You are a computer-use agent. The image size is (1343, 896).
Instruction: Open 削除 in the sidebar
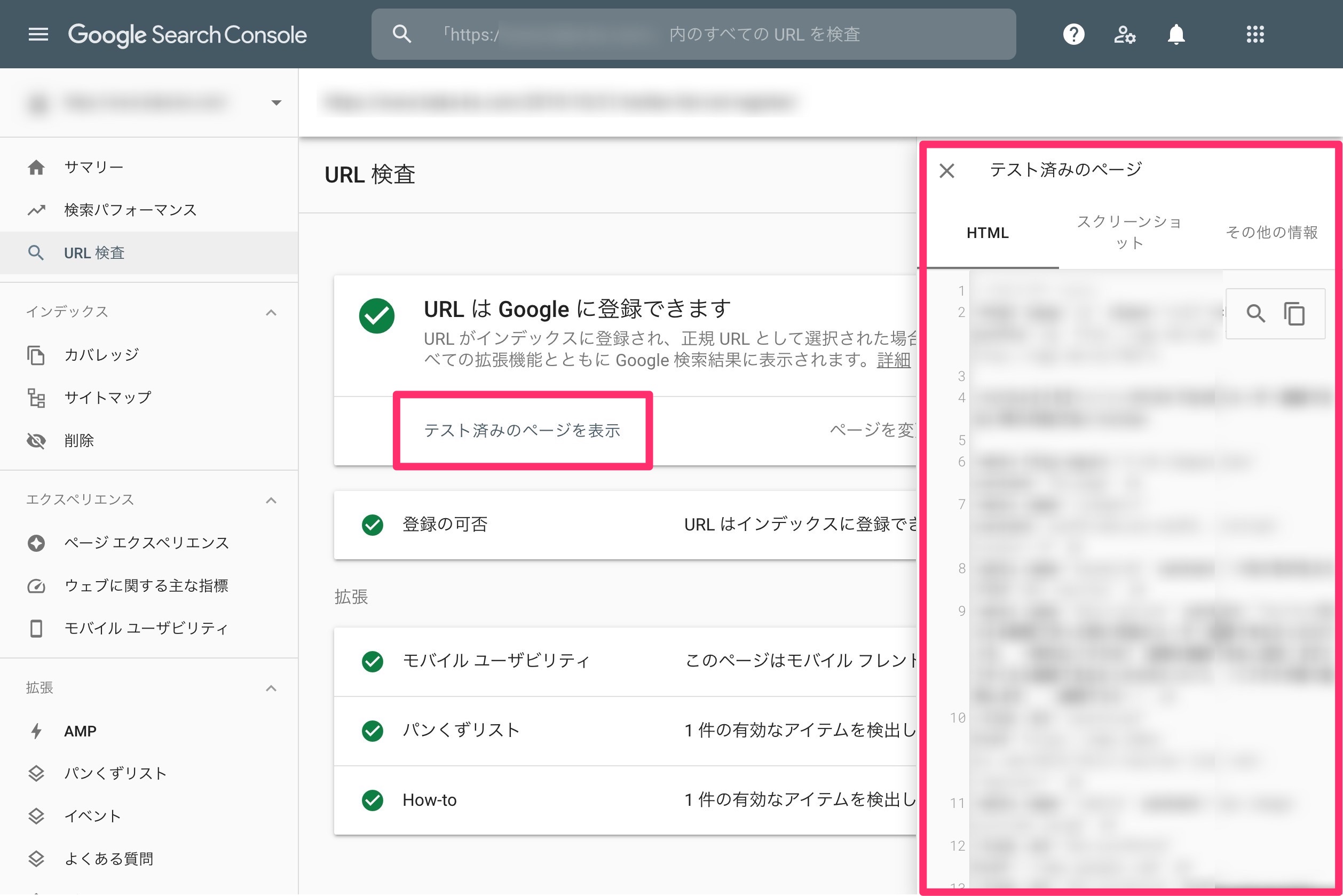(148, 441)
